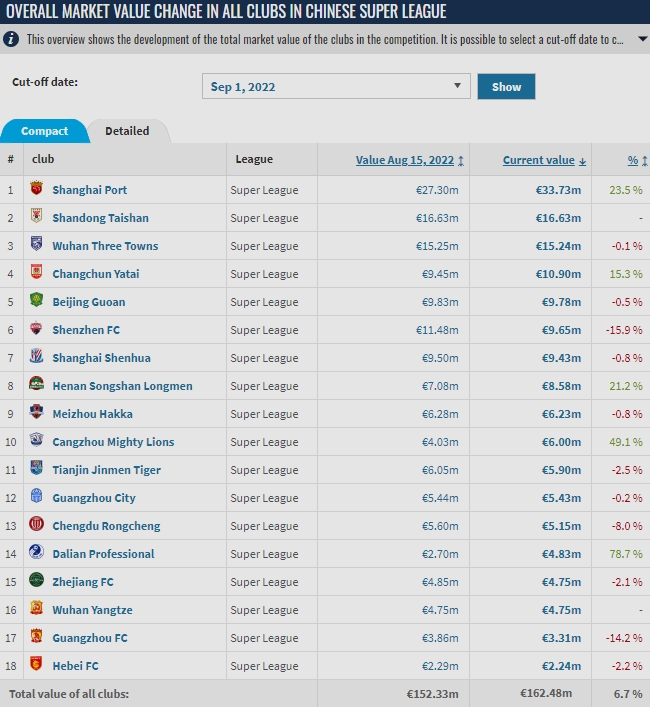The image size is (650, 707).
Task: Click Shenzhen FC current value €9.65m
Action: pos(558,329)
